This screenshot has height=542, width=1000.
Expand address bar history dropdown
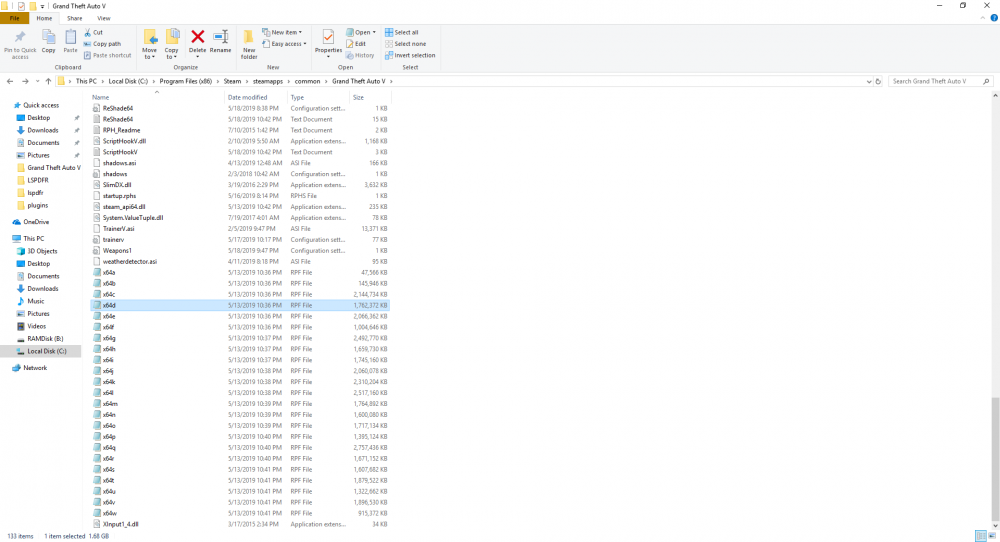(x=869, y=82)
